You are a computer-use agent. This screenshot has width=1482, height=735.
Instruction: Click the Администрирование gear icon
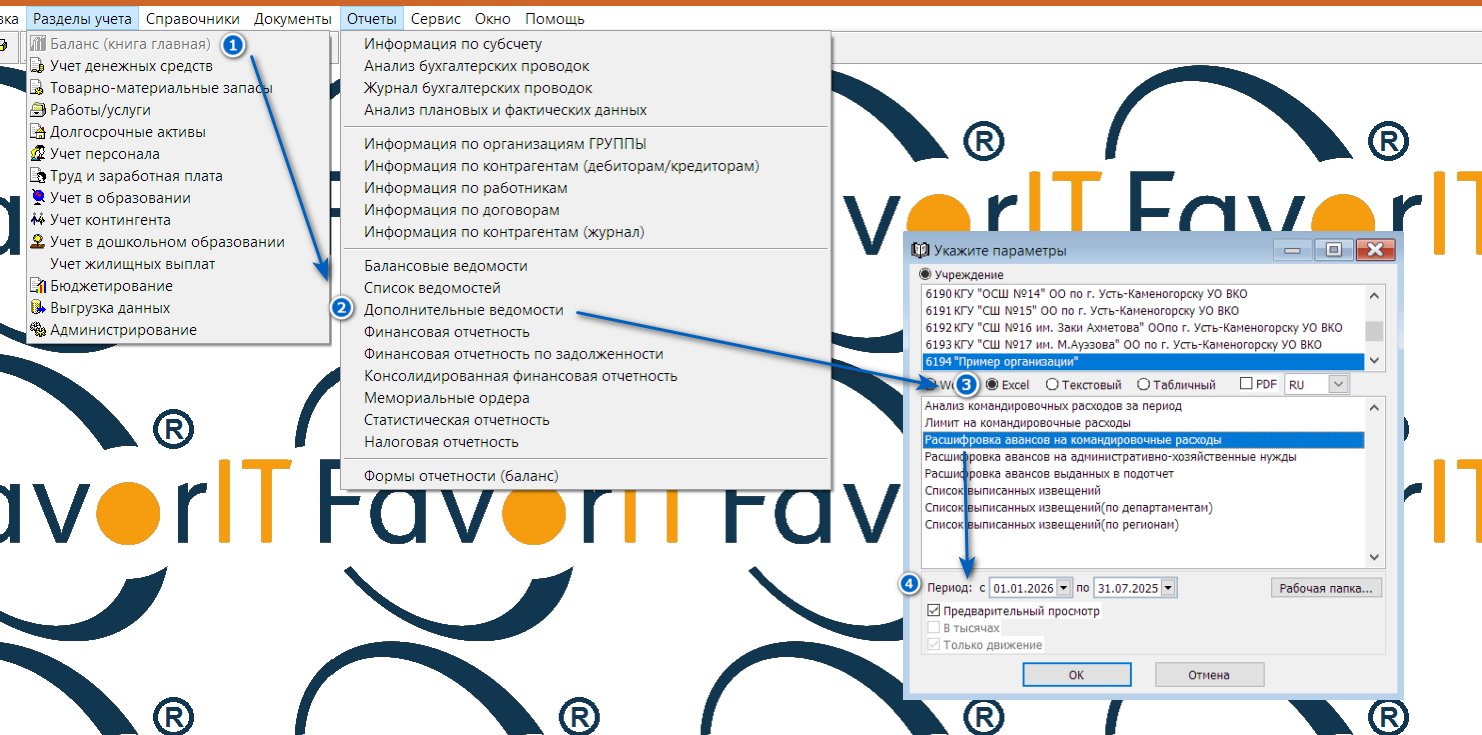(x=39, y=330)
